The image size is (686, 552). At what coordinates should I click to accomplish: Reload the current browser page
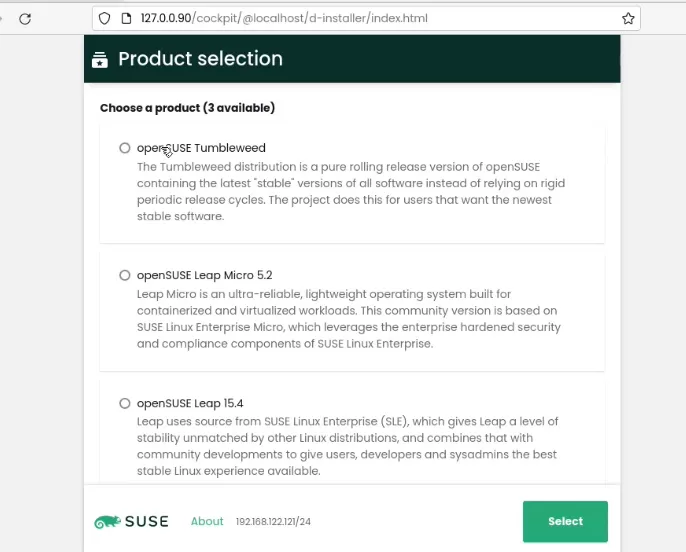click(25, 19)
